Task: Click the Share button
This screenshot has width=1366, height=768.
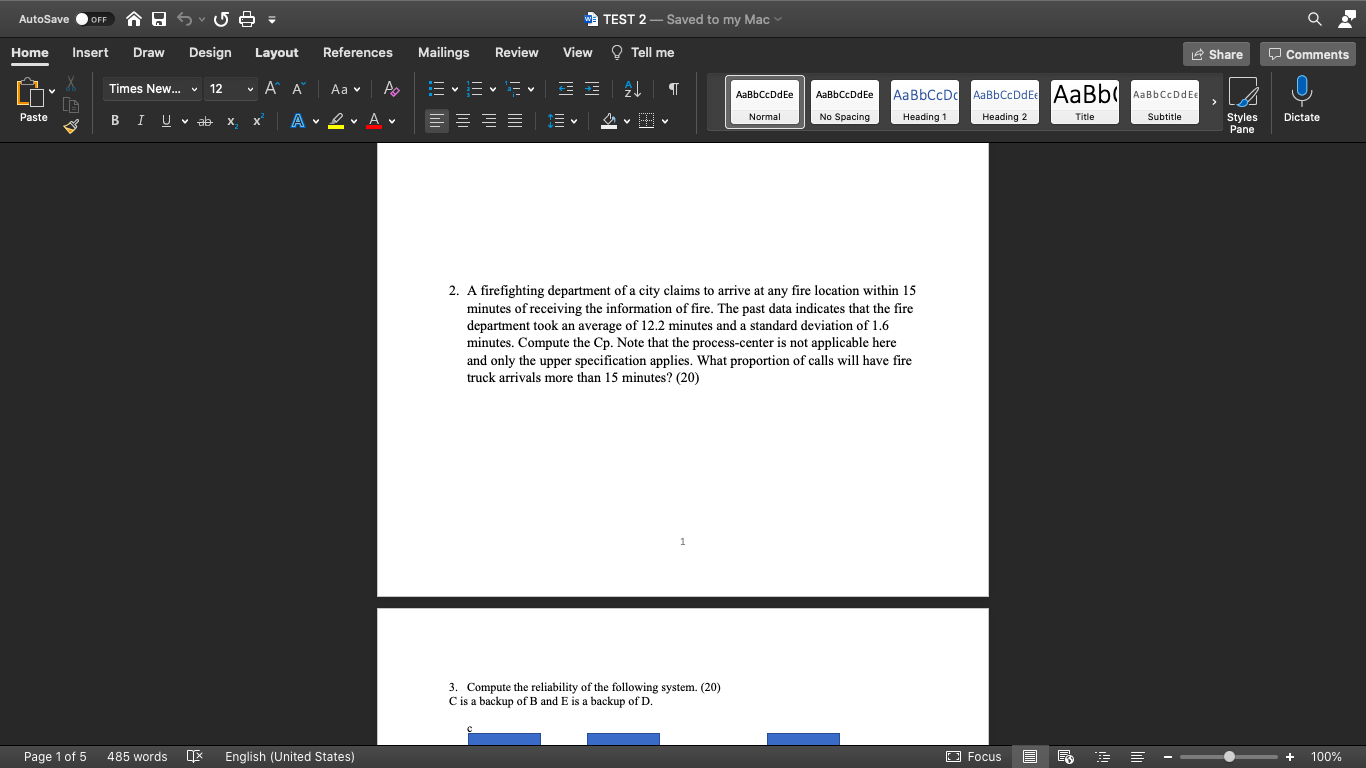Action: [x=1216, y=54]
